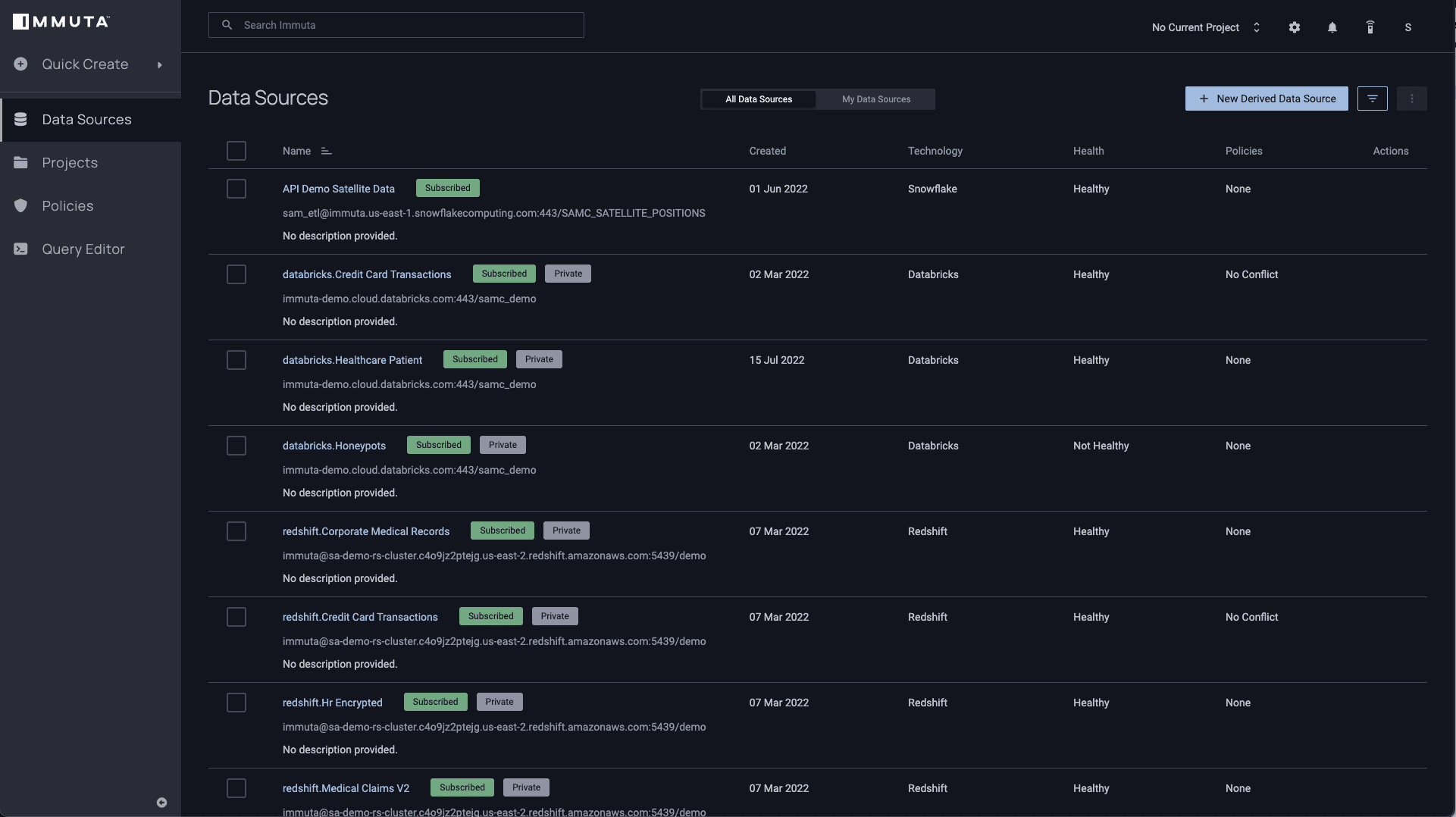Click Quick Create label in sidebar

click(85, 64)
